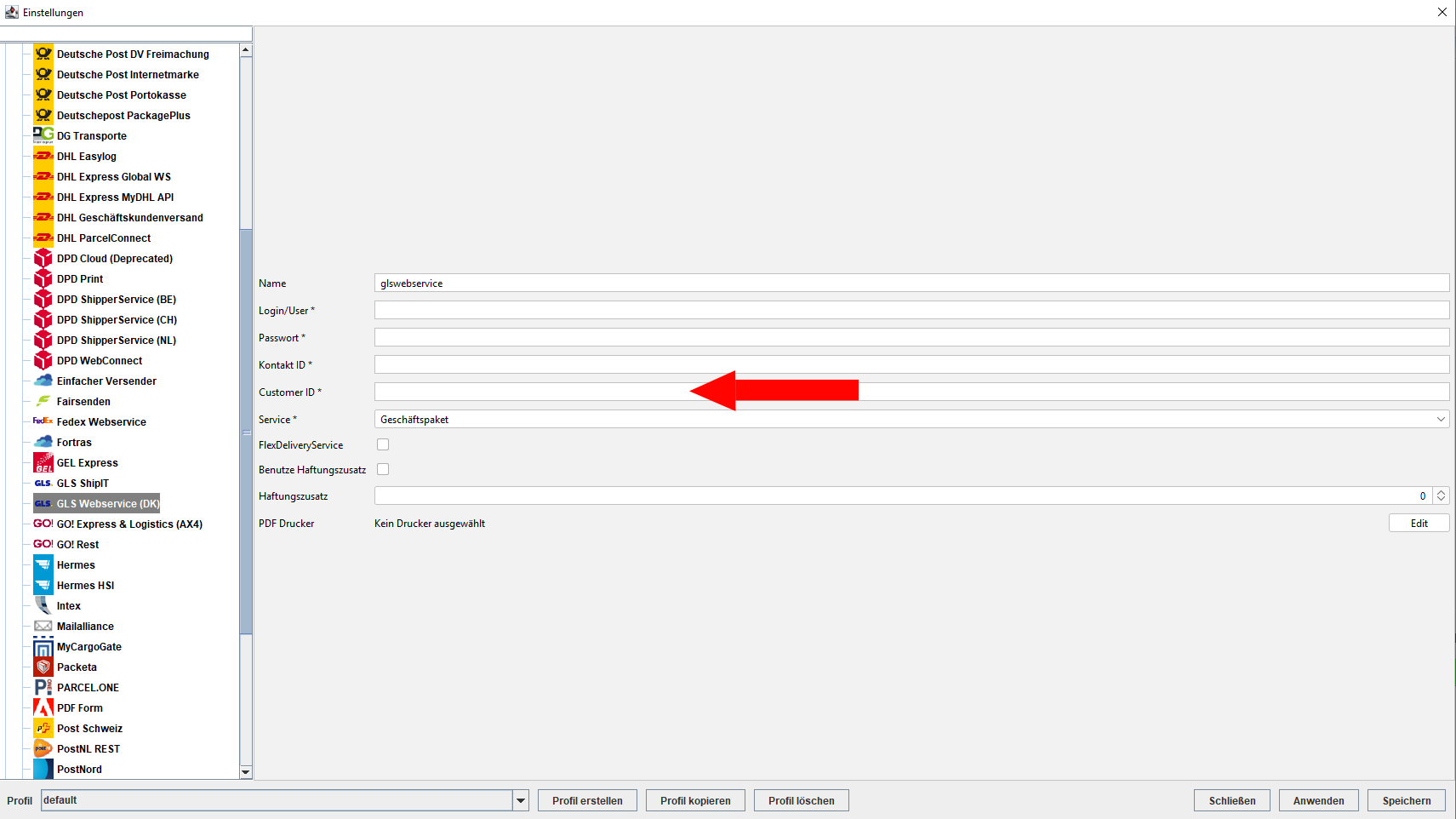This screenshot has width=1456, height=819.
Task: Click the DPD Cloud (Deprecated) cube icon
Action: tap(43, 258)
